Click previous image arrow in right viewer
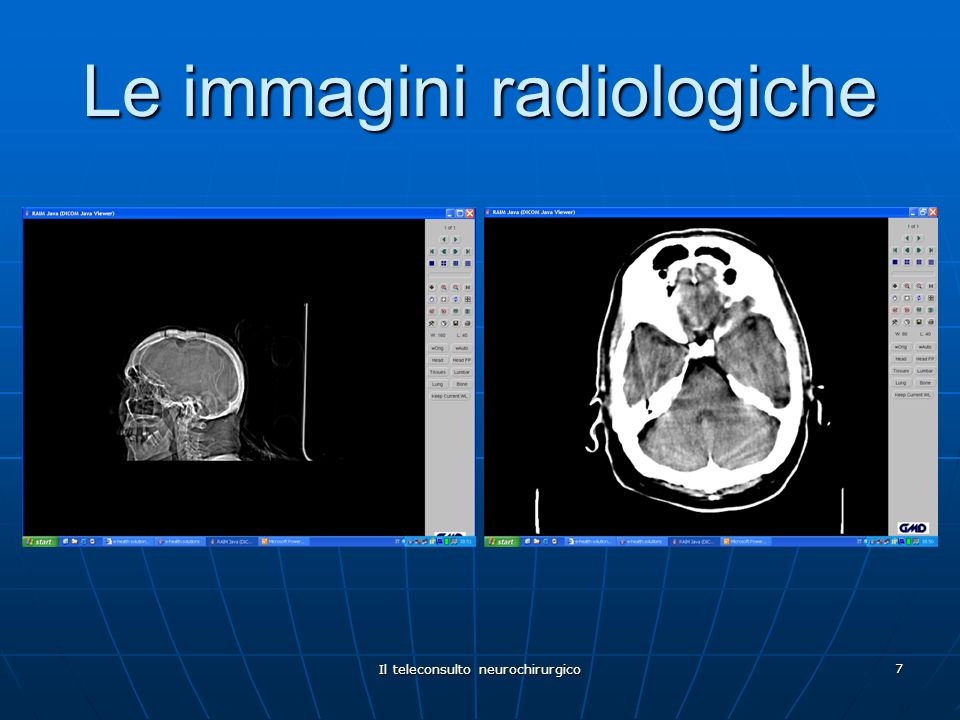Image resolution: width=960 pixels, height=720 pixels. click(x=907, y=238)
